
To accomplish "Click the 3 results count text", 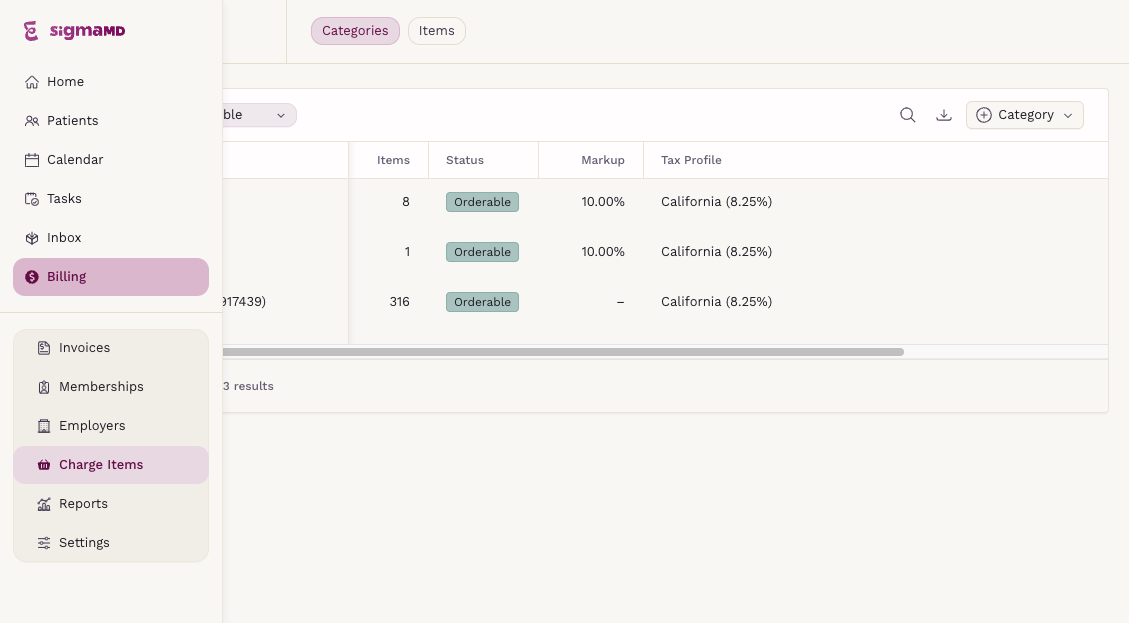I will pyautogui.click(x=248, y=387).
